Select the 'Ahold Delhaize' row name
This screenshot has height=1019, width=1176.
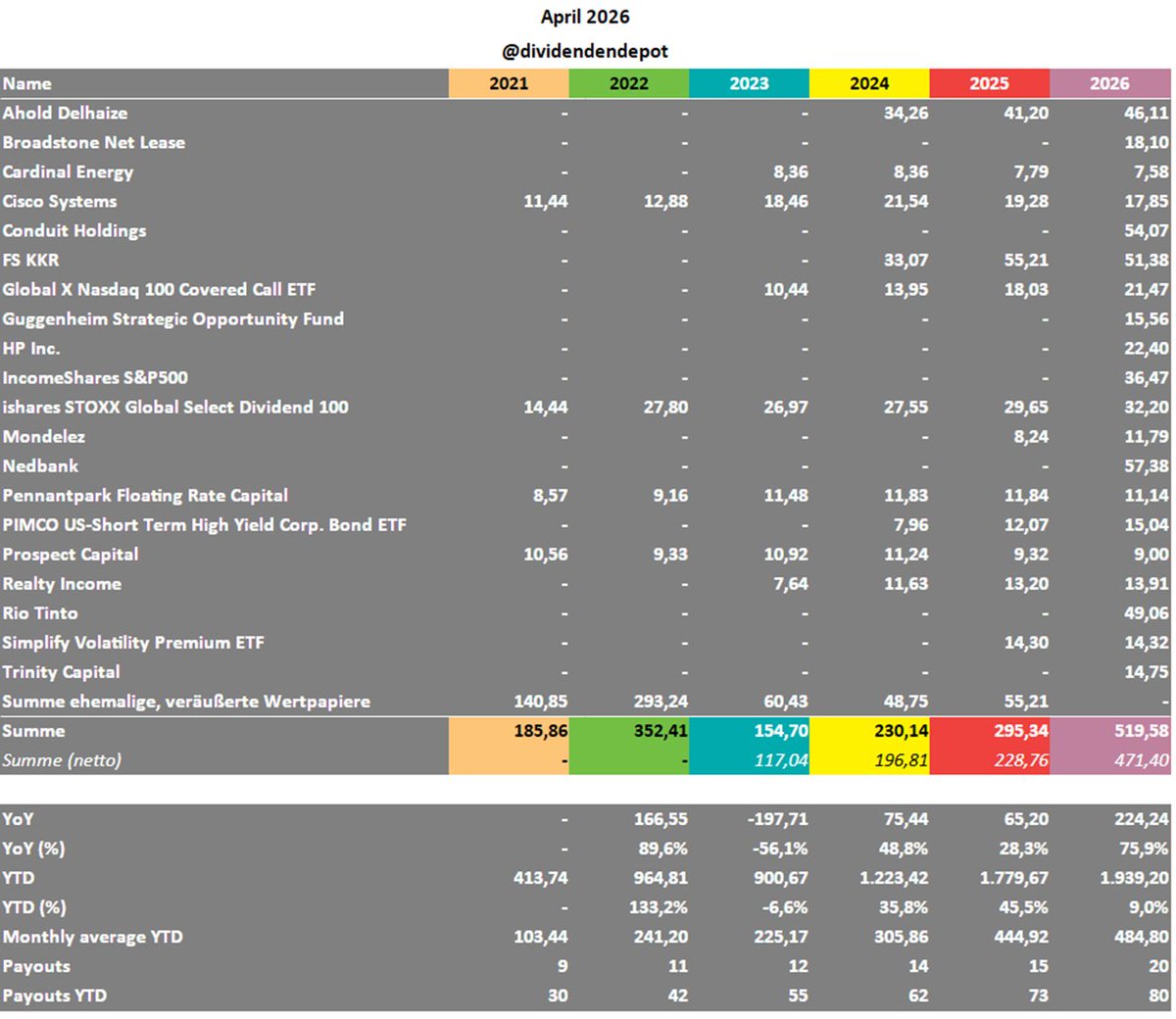[65, 113]
